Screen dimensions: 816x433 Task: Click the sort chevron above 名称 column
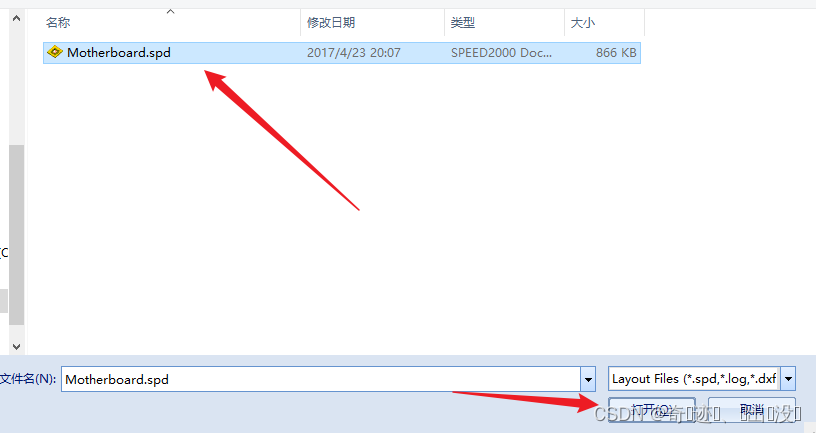170,11
